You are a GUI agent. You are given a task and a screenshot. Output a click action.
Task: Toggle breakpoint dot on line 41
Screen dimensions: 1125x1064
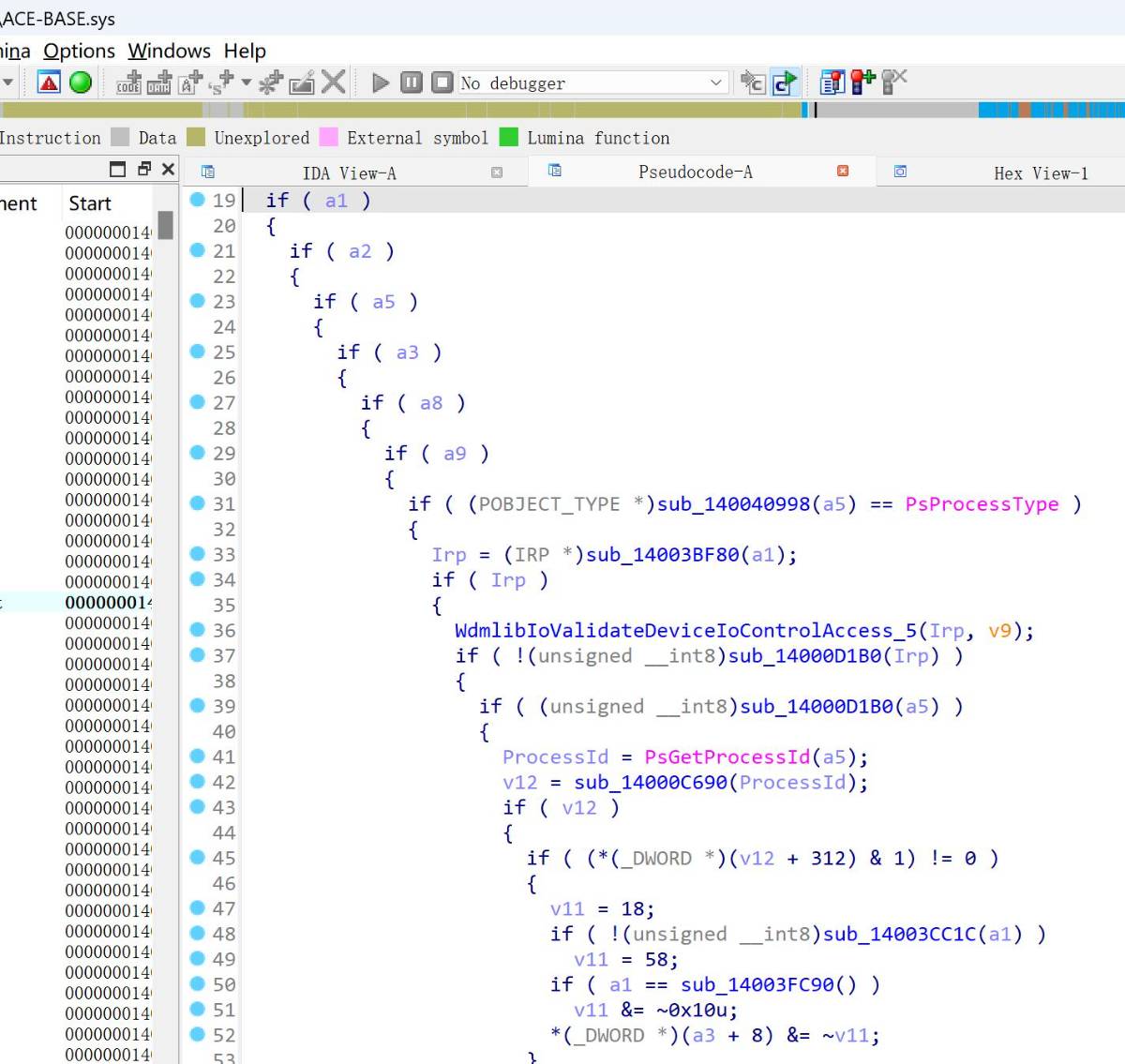click(x=197, y=756)
